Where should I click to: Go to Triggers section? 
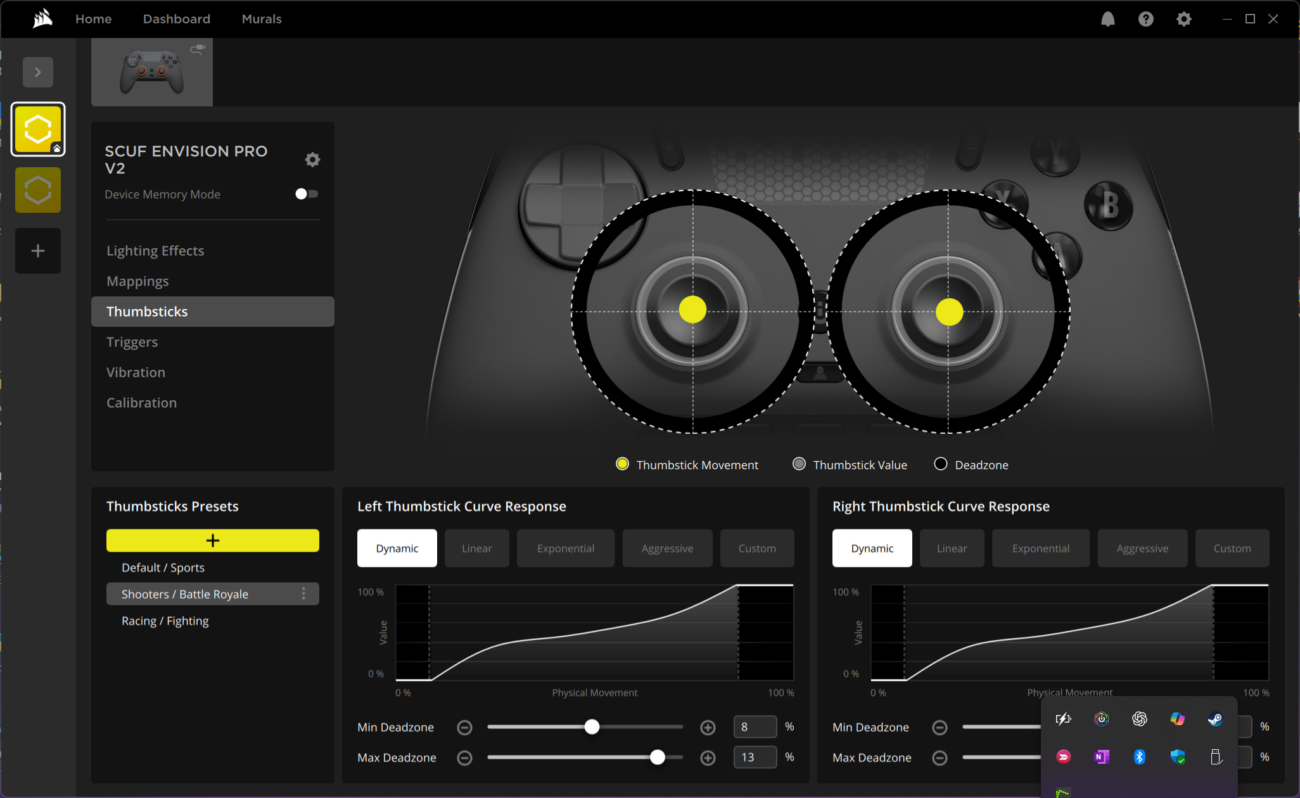pos(132,342)
